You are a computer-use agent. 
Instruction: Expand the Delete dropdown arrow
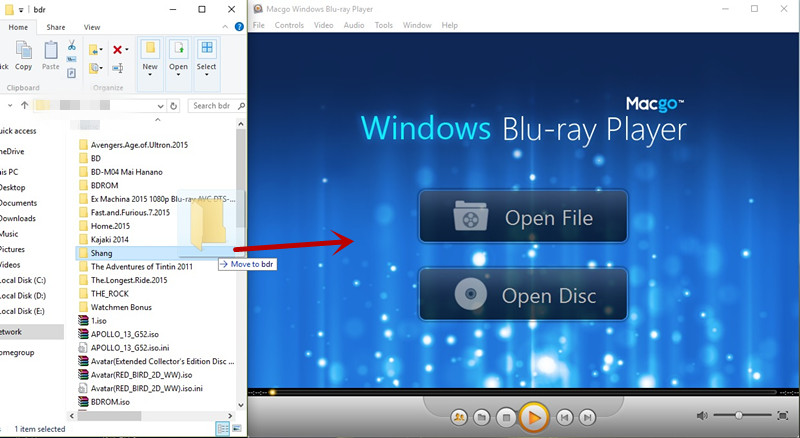(x=127, y=50)
